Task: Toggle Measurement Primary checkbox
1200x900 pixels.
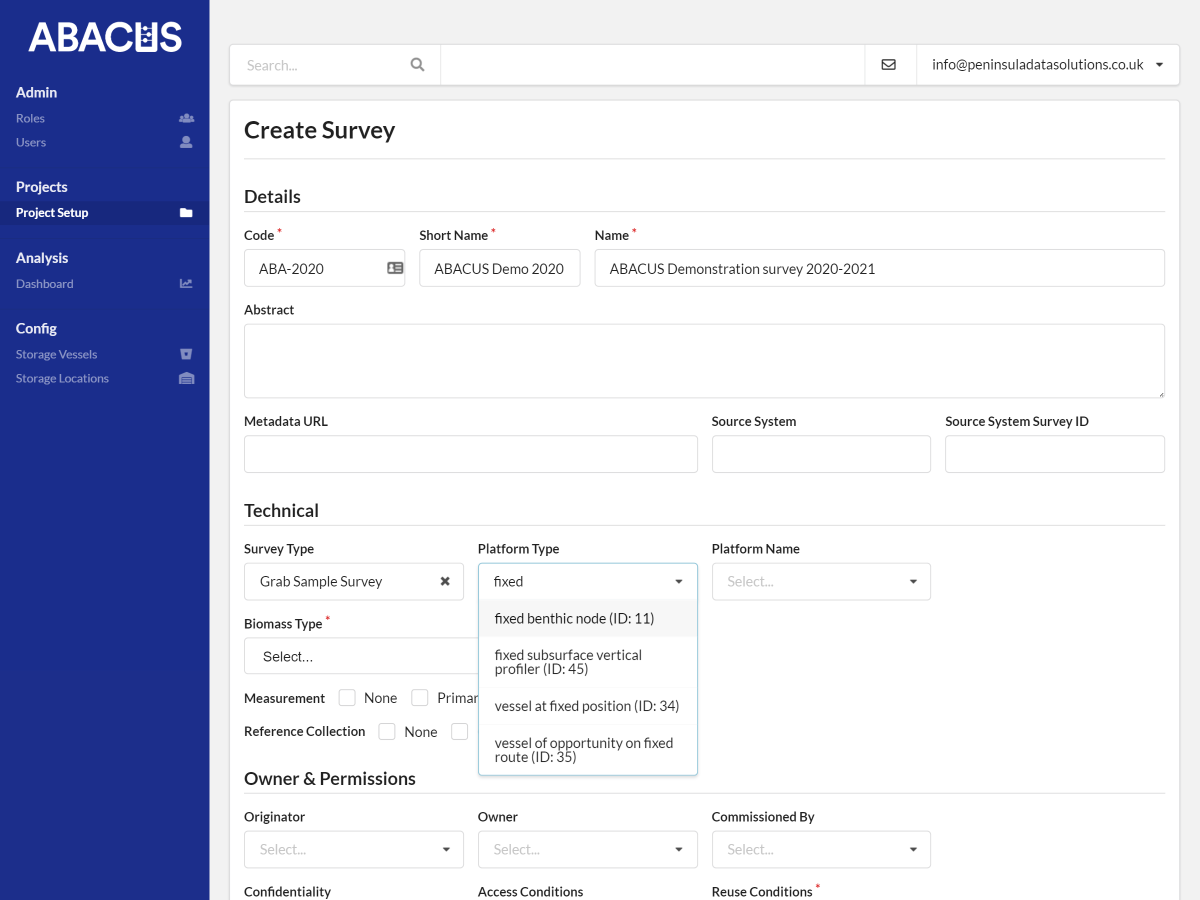Action: tap(420, 698)
